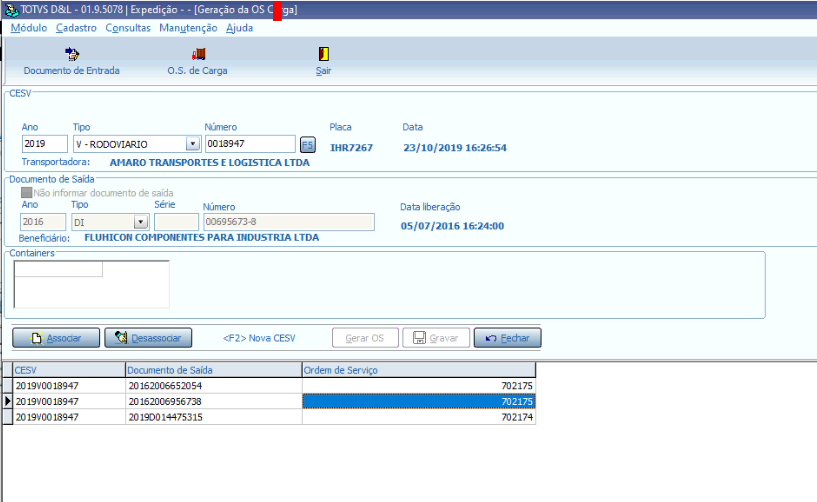The image size is (817, 502).
Task: Click the Gerar OS button
Action: [x=365, y=338]
